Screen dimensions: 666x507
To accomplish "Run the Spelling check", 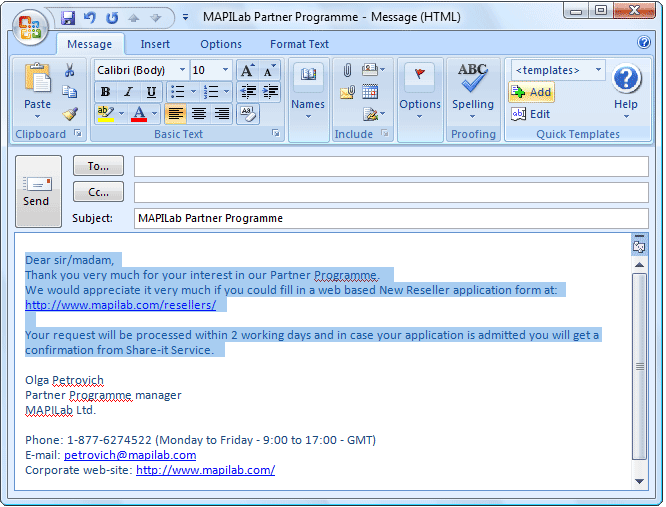I will [473, 92].
